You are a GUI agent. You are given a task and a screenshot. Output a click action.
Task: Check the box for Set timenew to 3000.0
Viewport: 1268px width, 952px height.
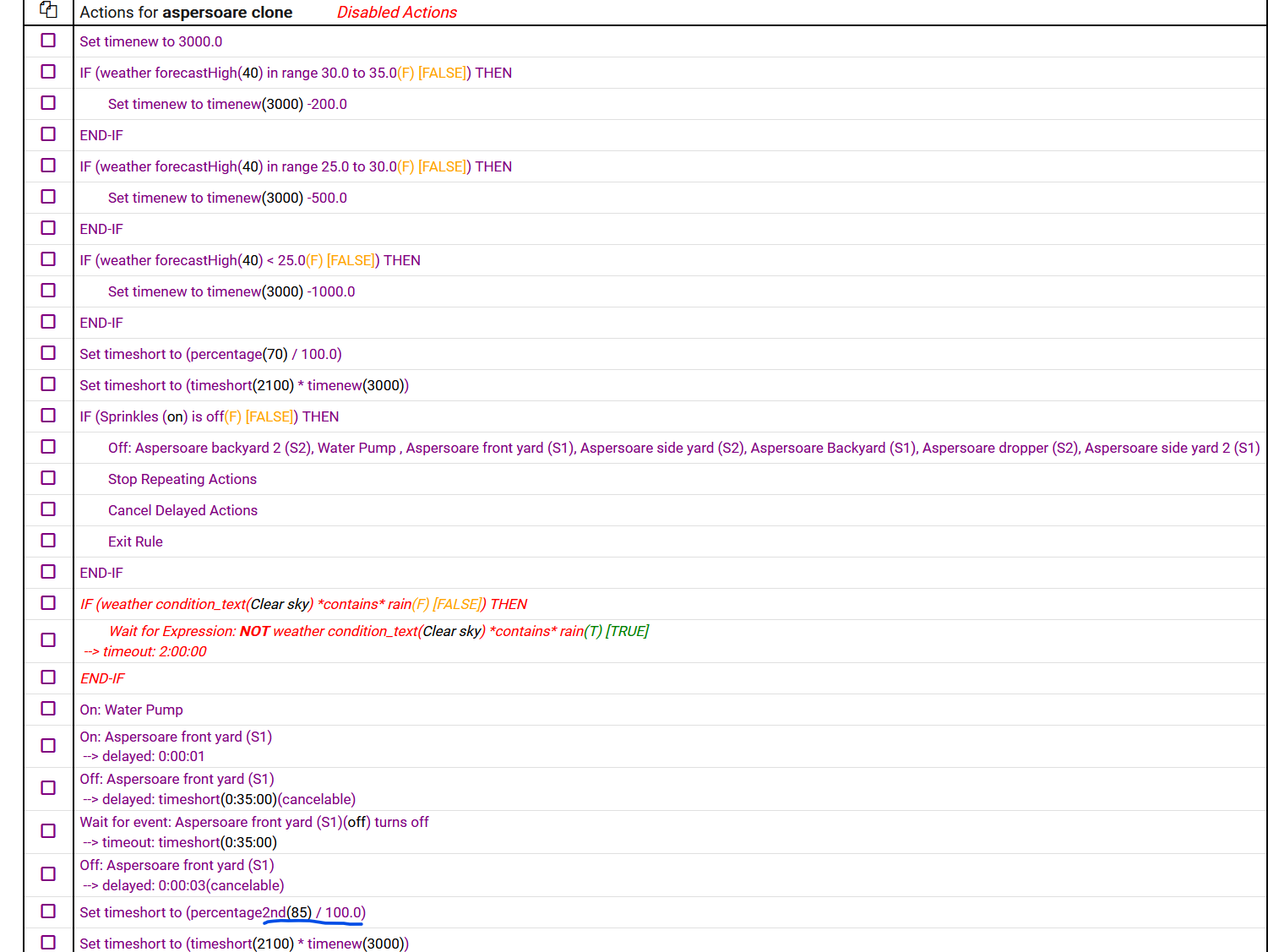click(48, 41)
